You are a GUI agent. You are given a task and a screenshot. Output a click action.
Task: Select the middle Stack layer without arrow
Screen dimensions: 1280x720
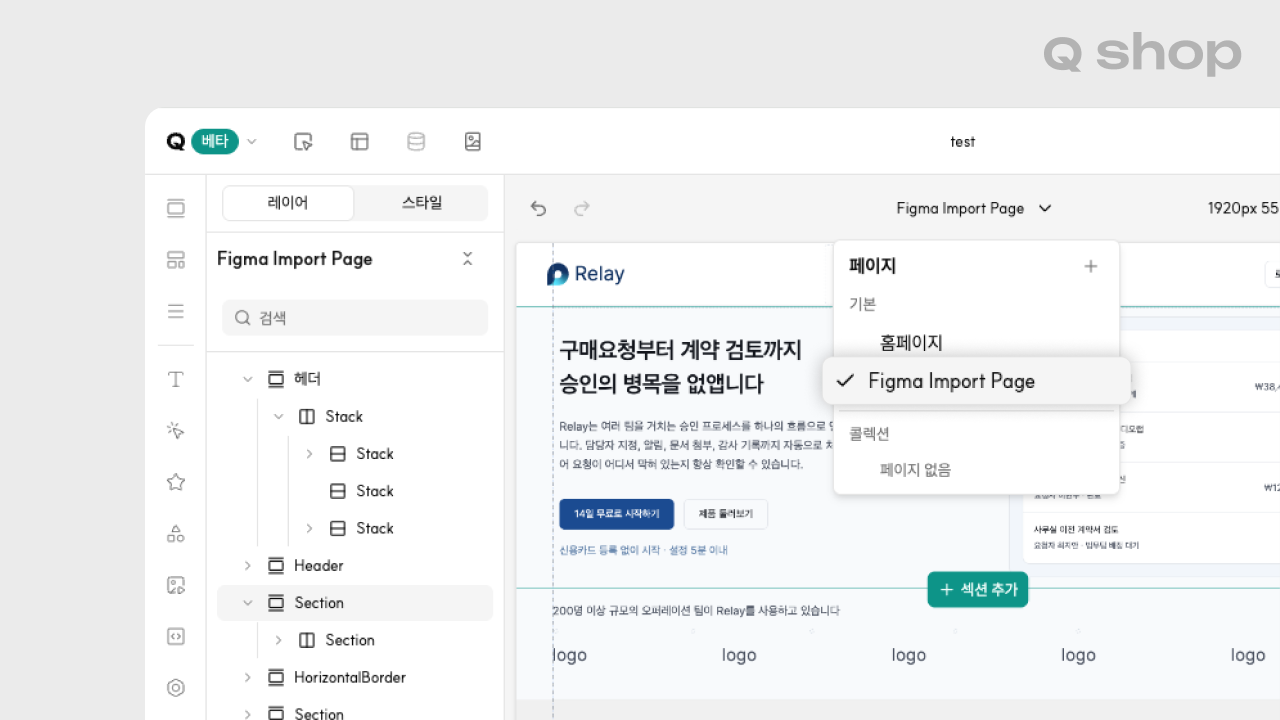[375, 491]
